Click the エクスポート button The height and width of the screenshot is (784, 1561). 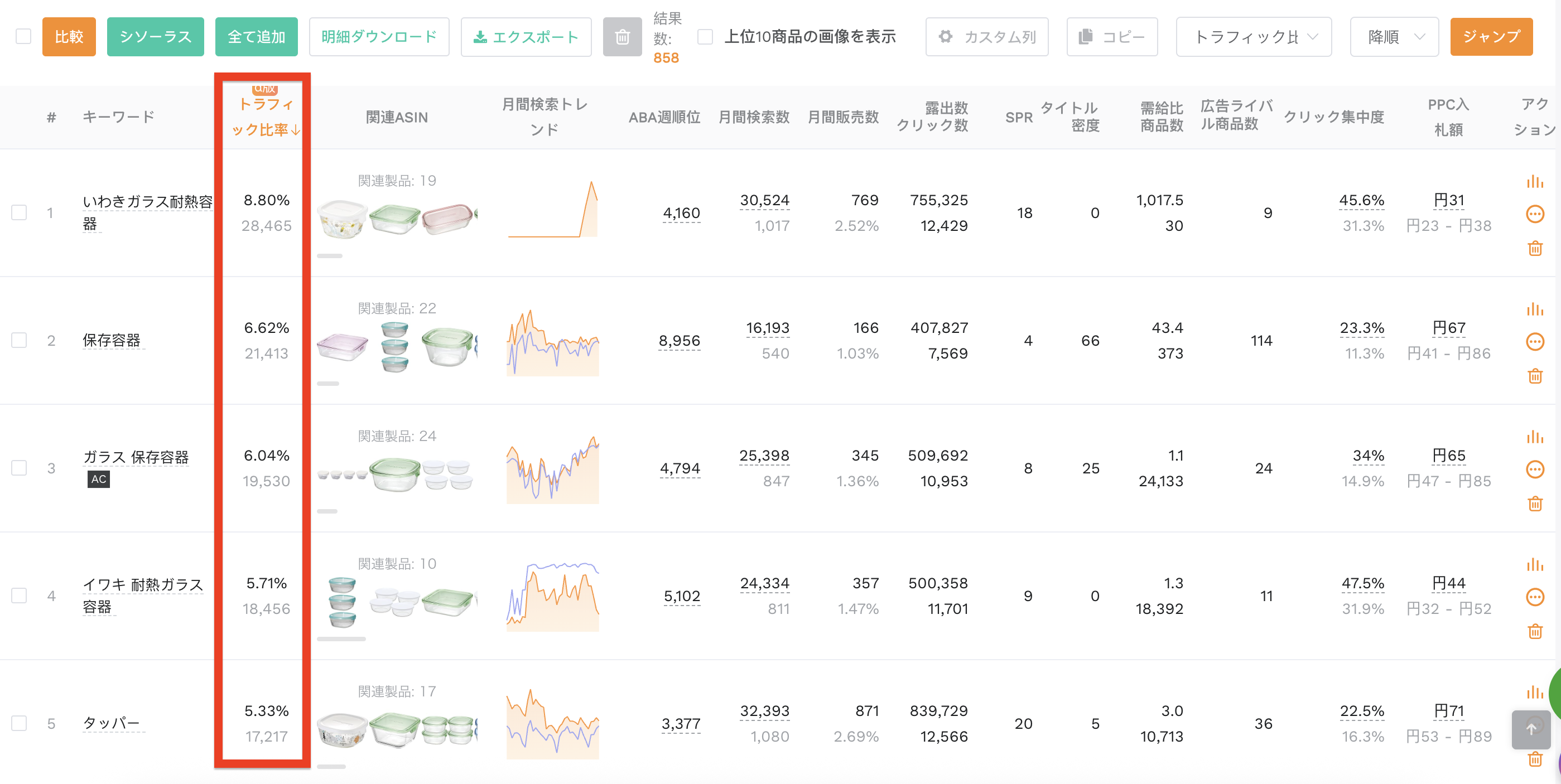tap(526, 37)
